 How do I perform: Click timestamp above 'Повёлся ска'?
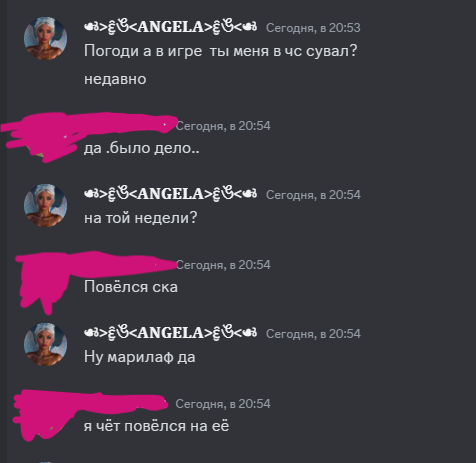pyautogui.click(x=223, y=265)
